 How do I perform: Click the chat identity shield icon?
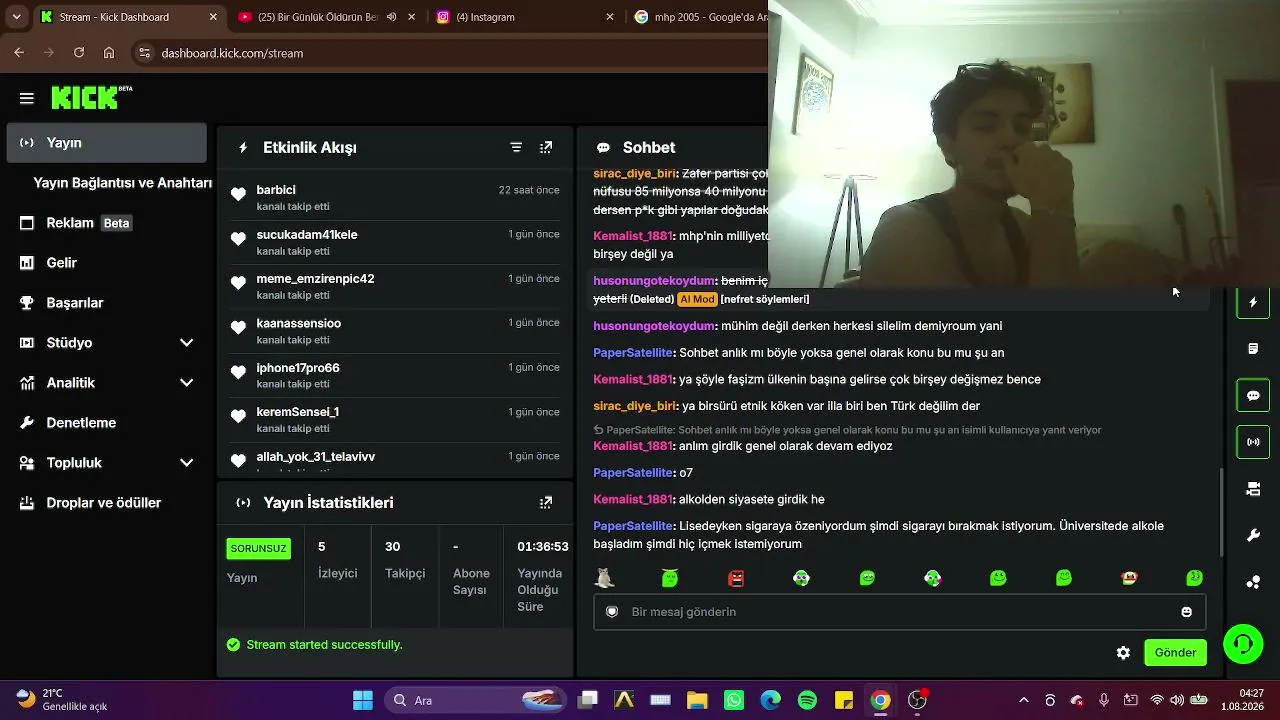click(x=612, y=612)
